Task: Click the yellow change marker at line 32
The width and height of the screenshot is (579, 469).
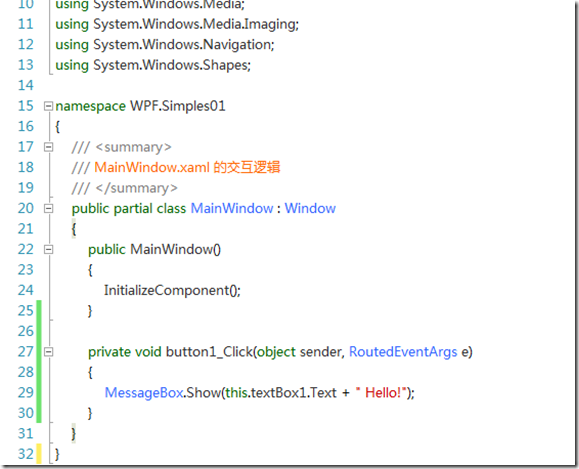Action: 39,453
